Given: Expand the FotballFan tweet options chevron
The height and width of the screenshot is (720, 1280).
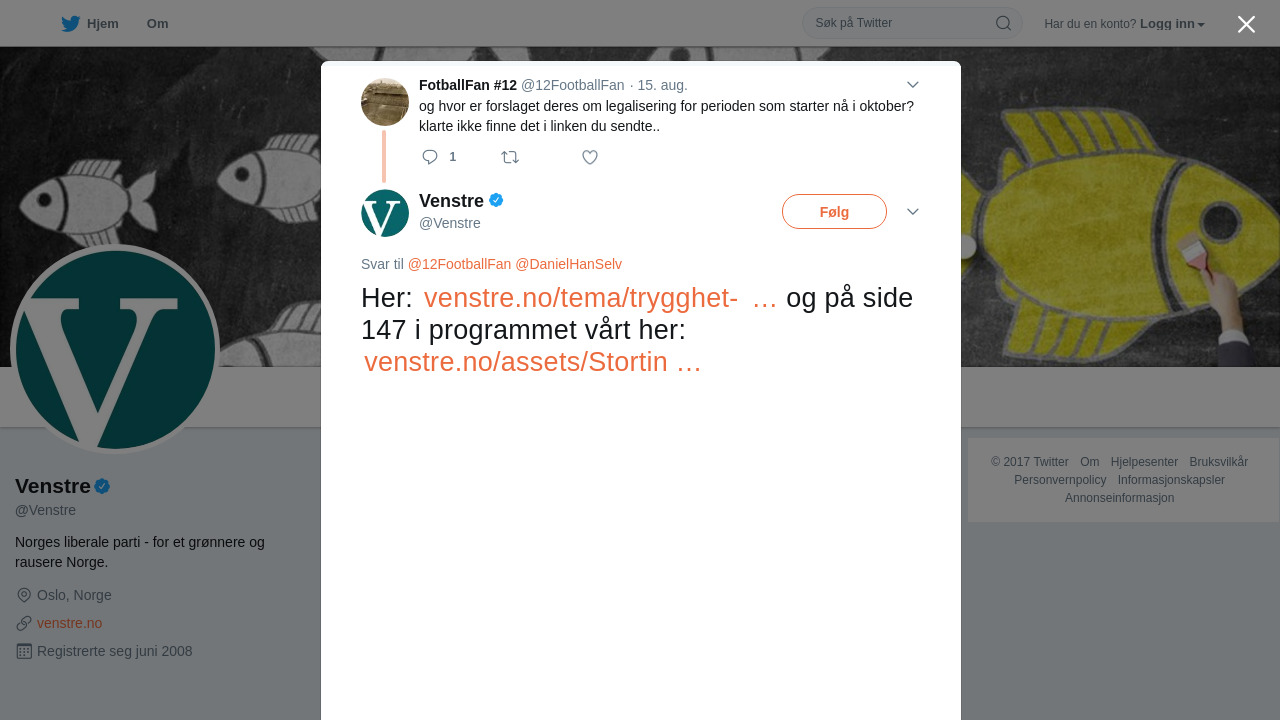Looking at the screenshot, I should point(912,85).
